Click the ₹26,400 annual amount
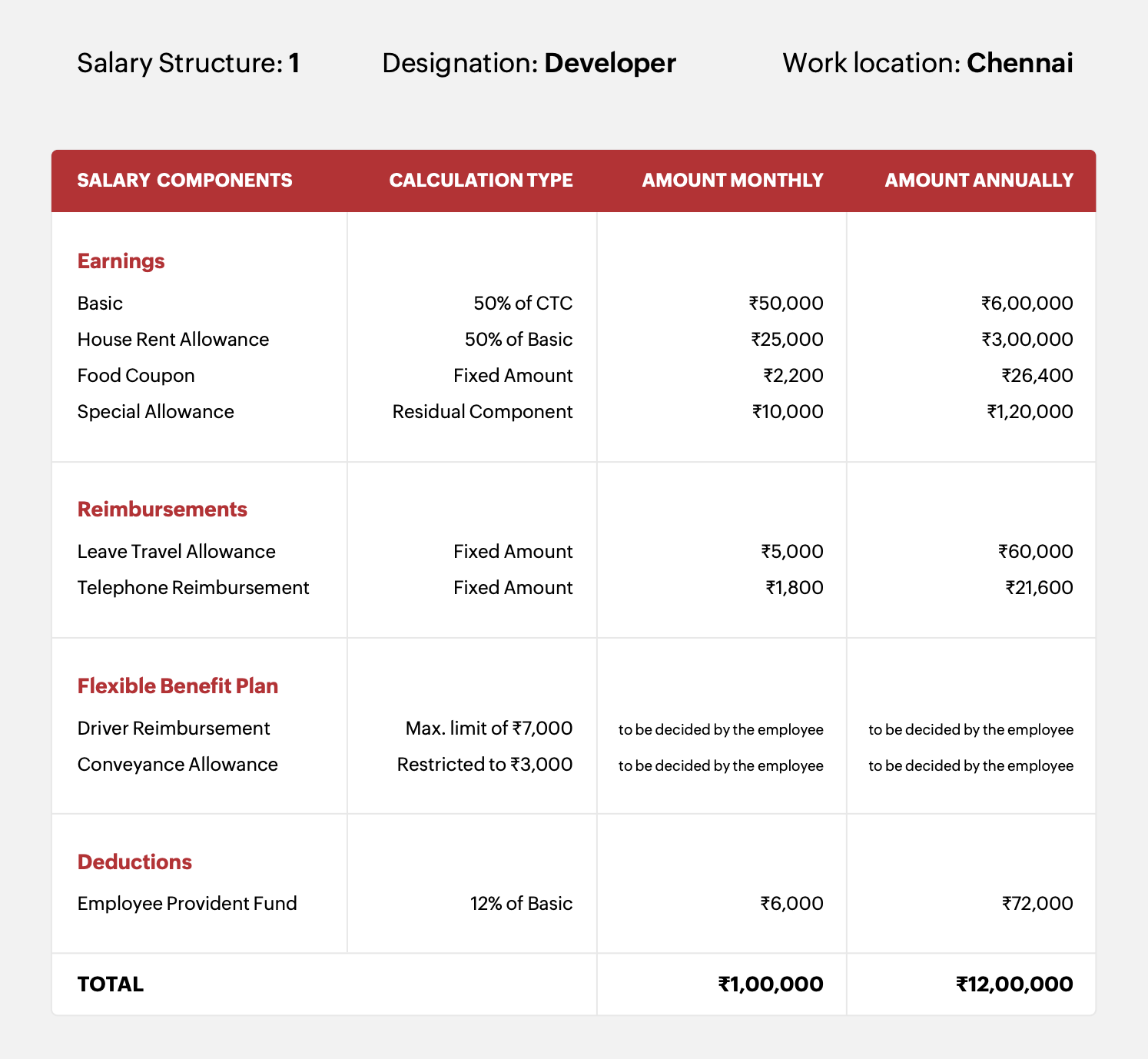The width and height of the screenshot is (1148, 1059). (x=1037, y=376)
